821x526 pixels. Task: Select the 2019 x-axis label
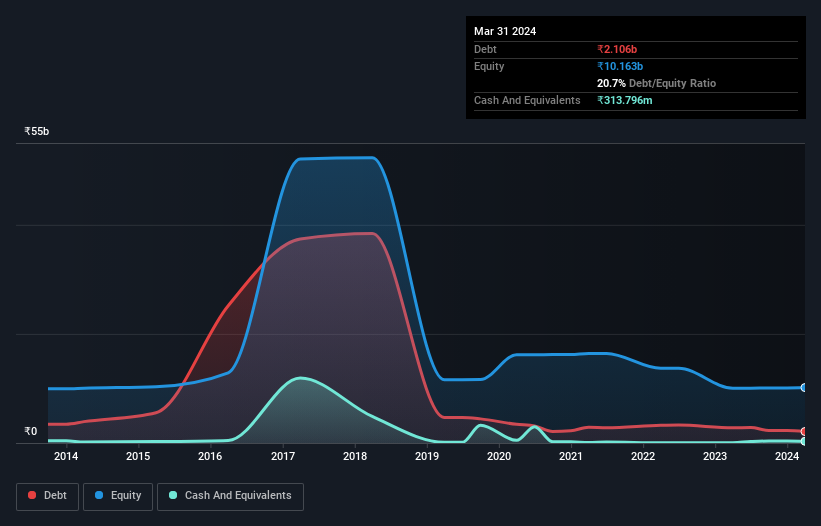[427, 456]
